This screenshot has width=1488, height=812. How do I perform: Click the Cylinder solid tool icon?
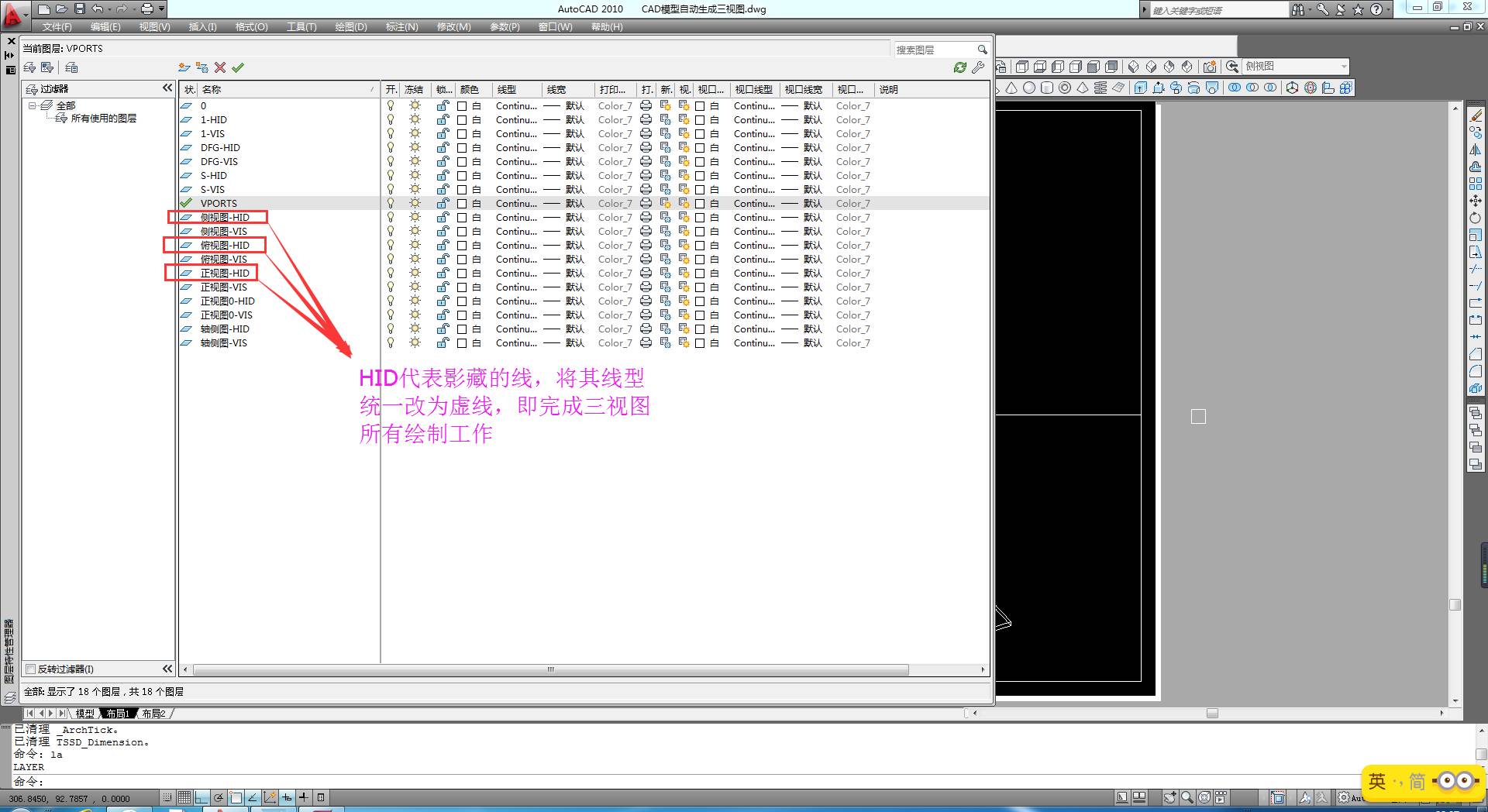[1047, 88]
